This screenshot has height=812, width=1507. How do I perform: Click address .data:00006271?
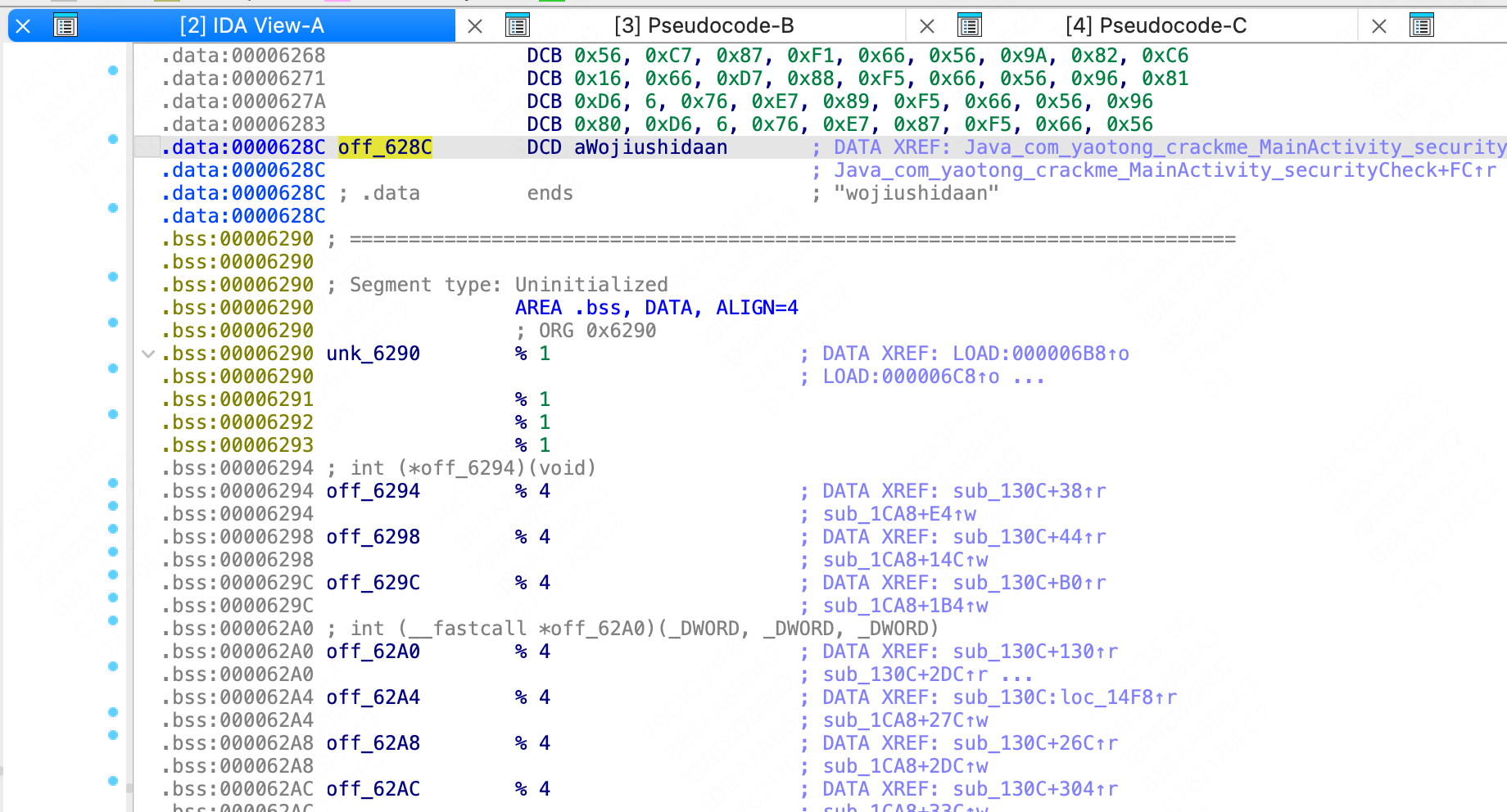point(243,79)
